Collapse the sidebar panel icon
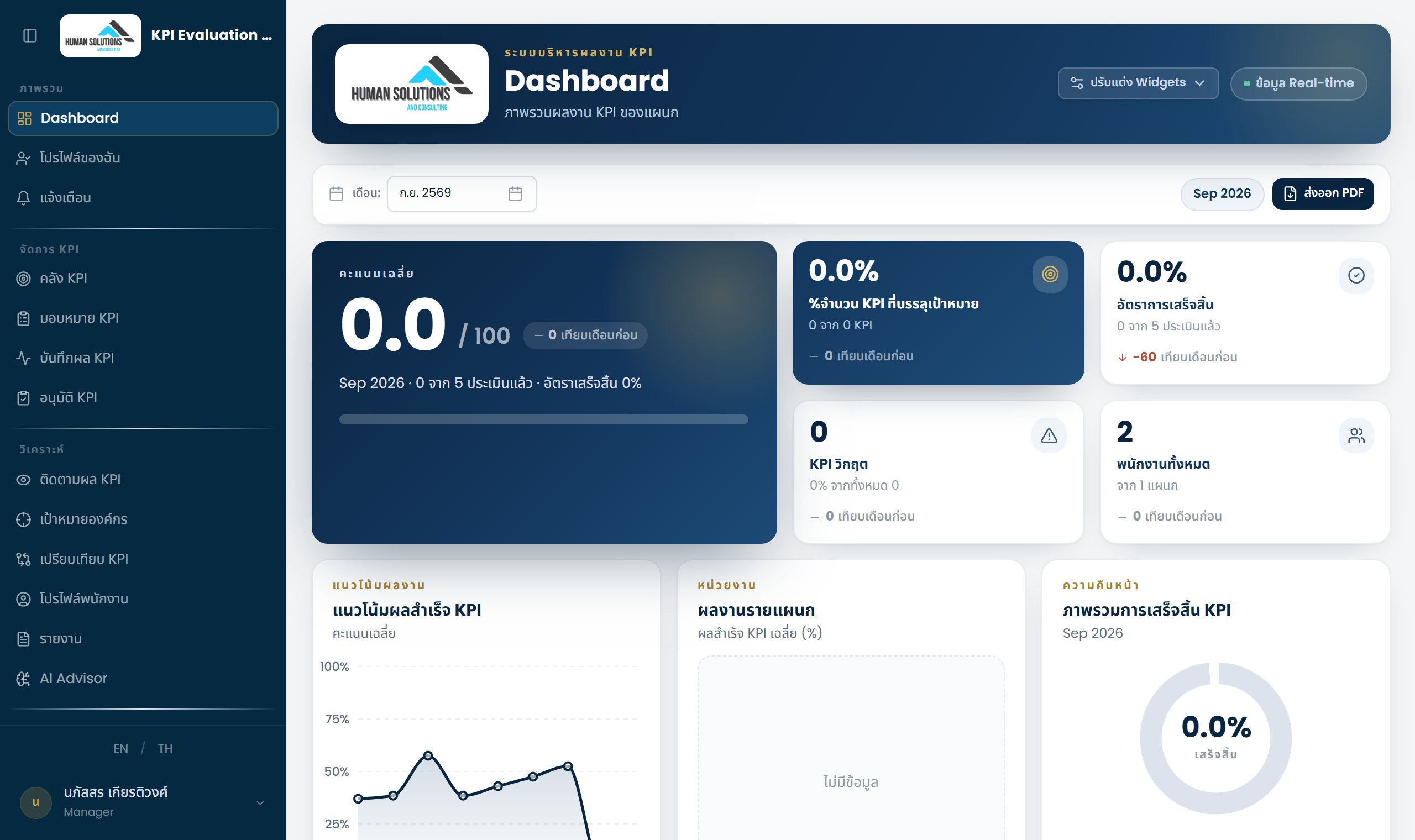The image size is (1415, 840). point(30,36)
